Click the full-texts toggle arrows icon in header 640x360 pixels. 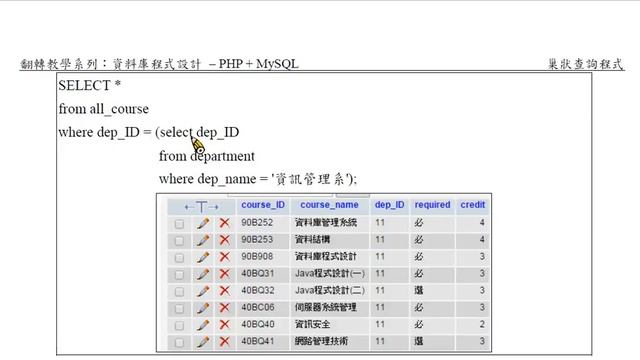[201, 207]
